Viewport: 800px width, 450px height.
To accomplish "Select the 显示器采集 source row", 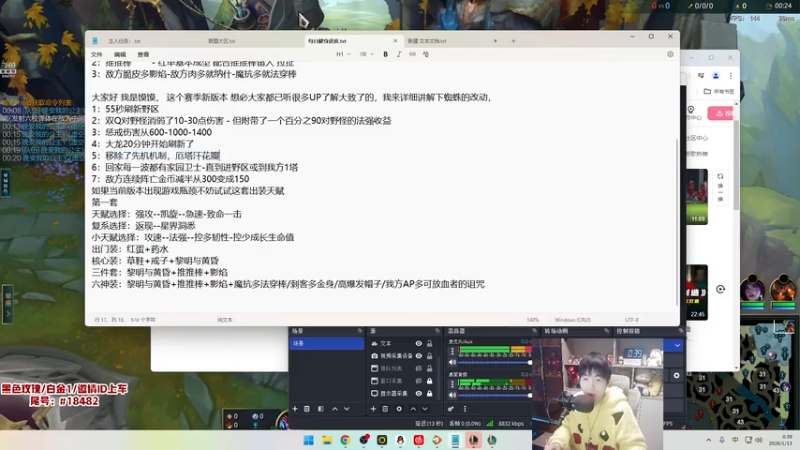I will coord(393,393).
